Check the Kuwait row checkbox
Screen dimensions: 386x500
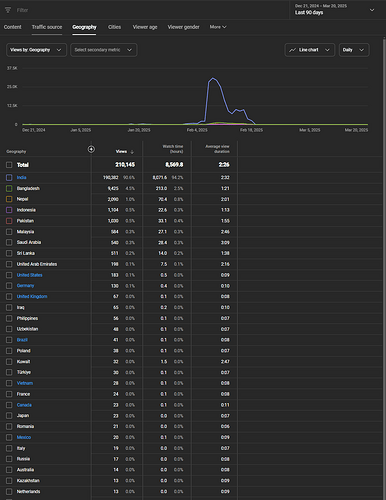9,361
